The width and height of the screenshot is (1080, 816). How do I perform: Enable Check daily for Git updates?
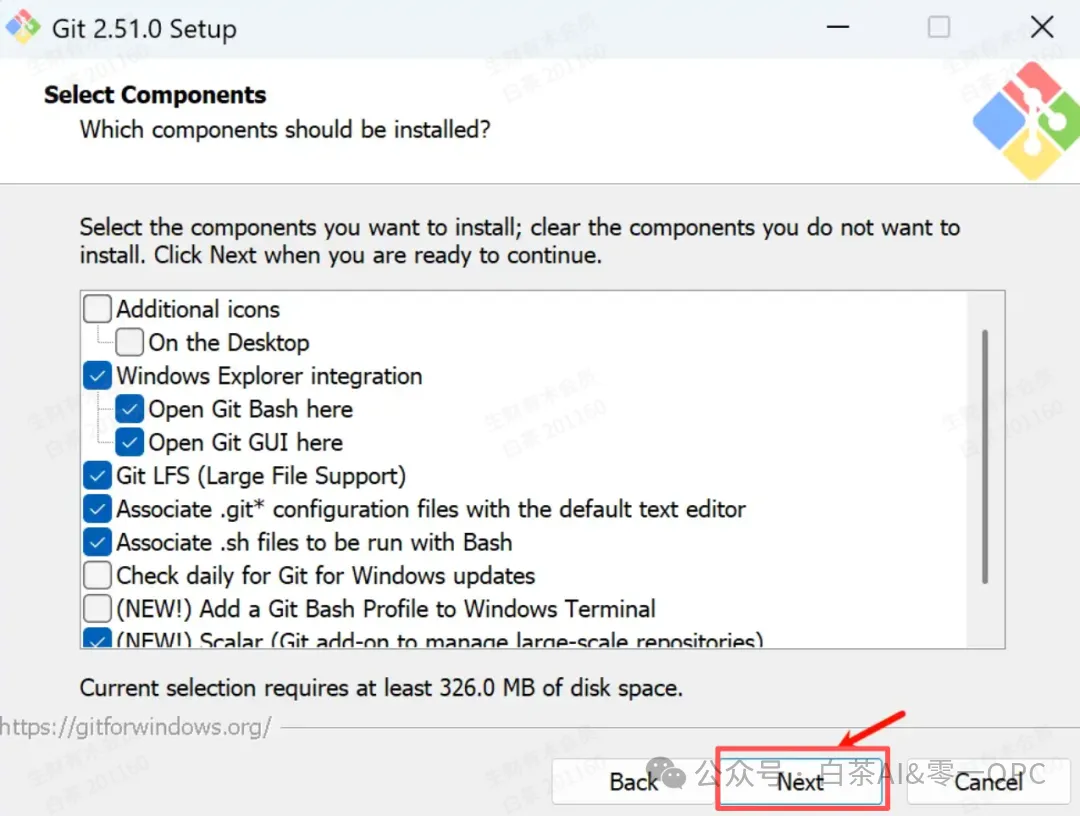(x=97, y=575)
